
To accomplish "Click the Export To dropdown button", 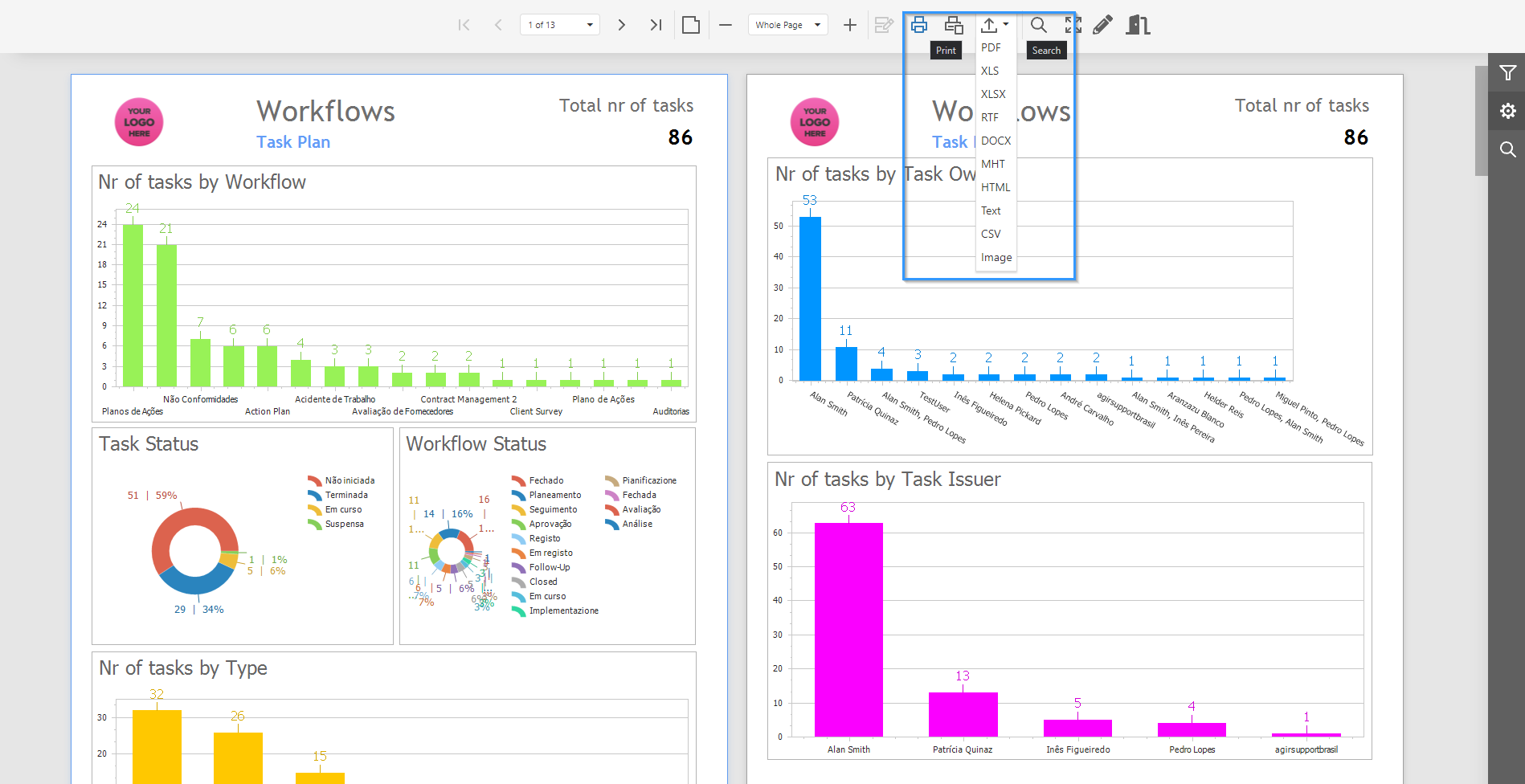I will pos(995,25).
